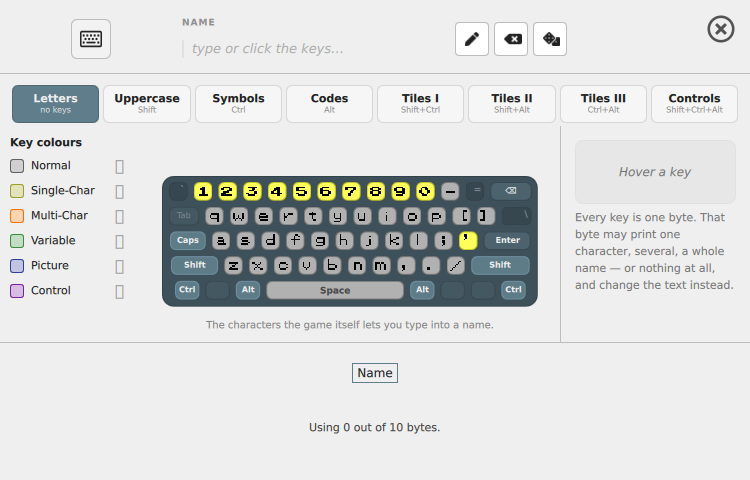Viewport: 750px width, 480px height.
Task: Select the Controls tab
Action: tap(695, 104)
